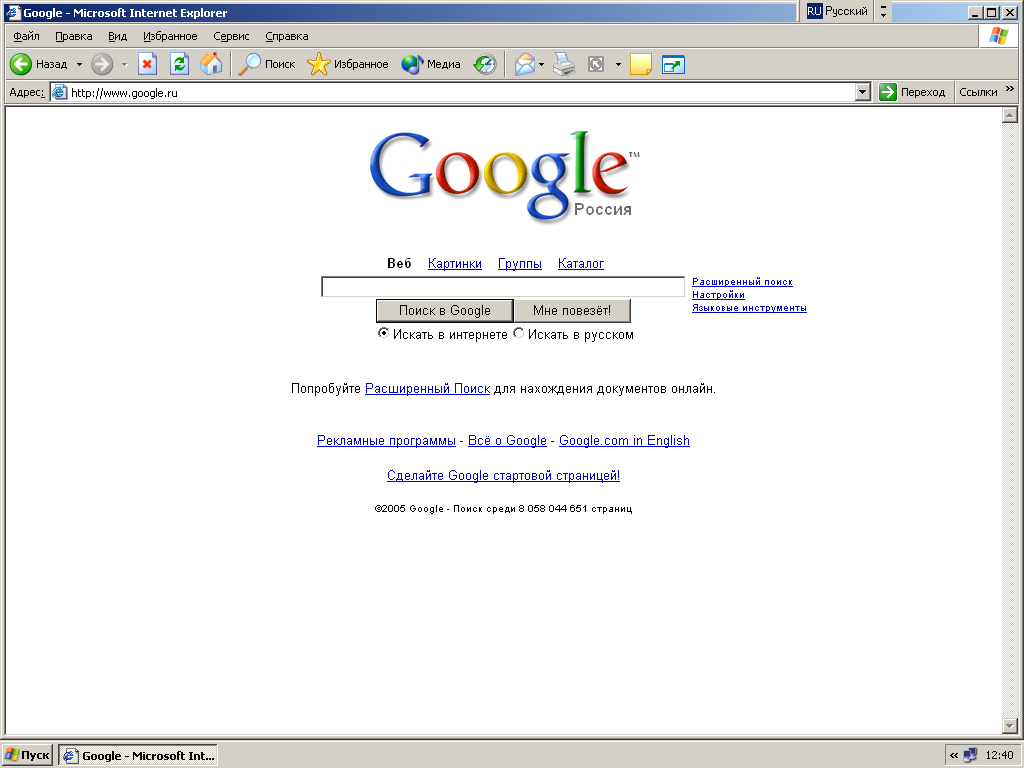Viewport: 1024px width, 768px height.
Task: Open the Избранное menu in menu bar
Action: point(170,37)
